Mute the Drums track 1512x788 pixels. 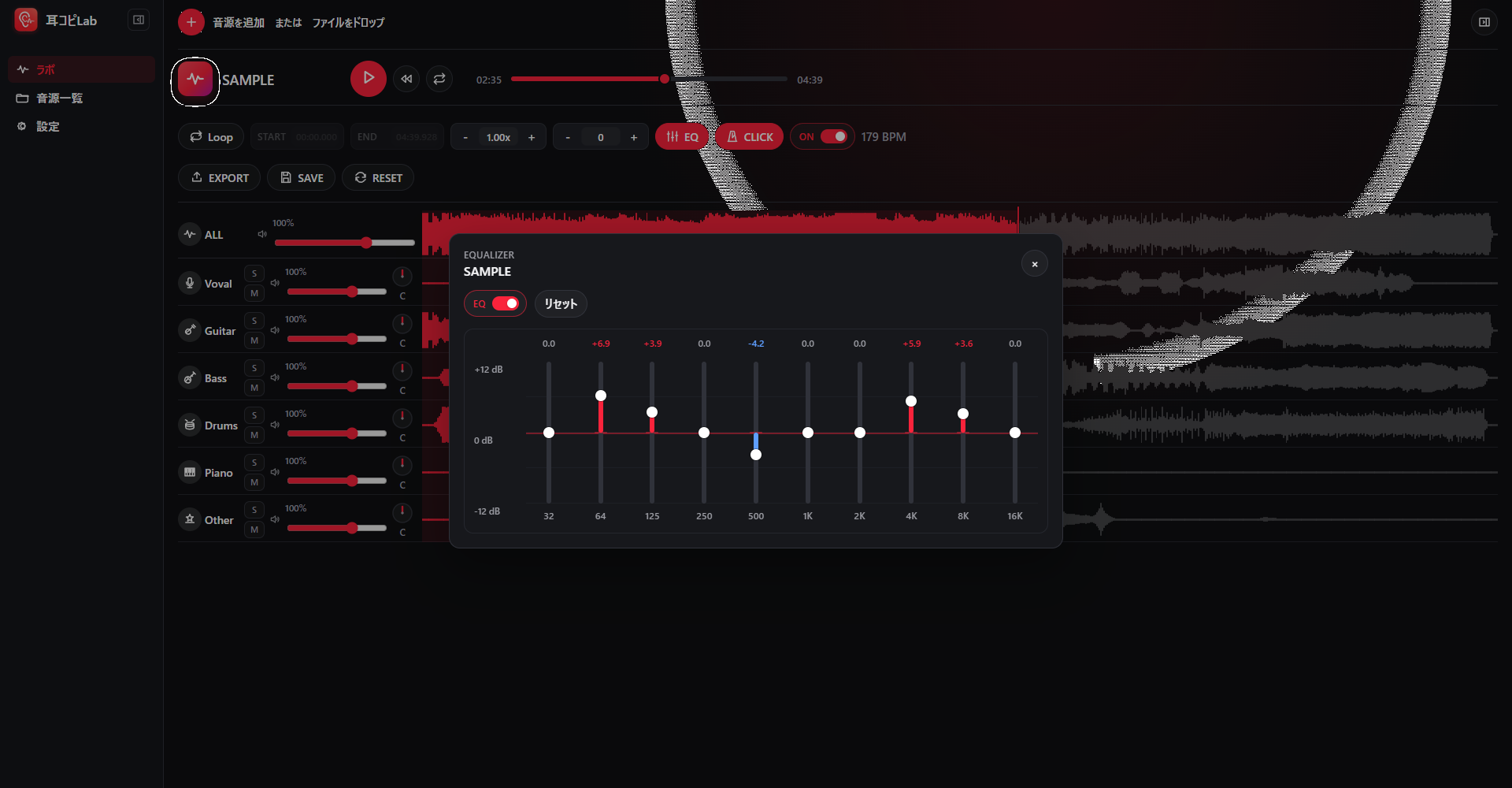pos(254,435)
